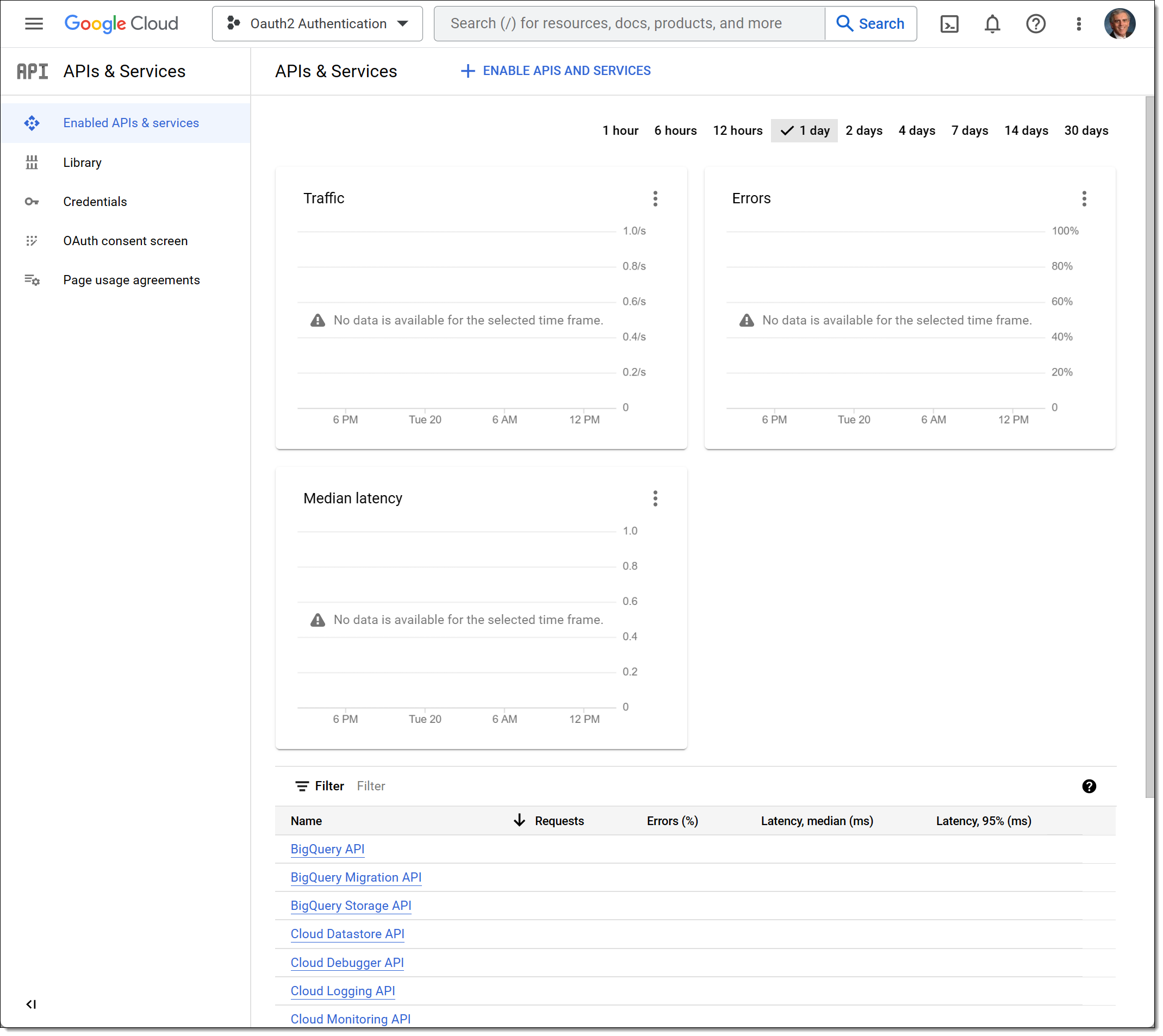Collapse the sidebar with the bottom arrow
Viewport: 1163px width, 1036px height.
[32, 1004]
